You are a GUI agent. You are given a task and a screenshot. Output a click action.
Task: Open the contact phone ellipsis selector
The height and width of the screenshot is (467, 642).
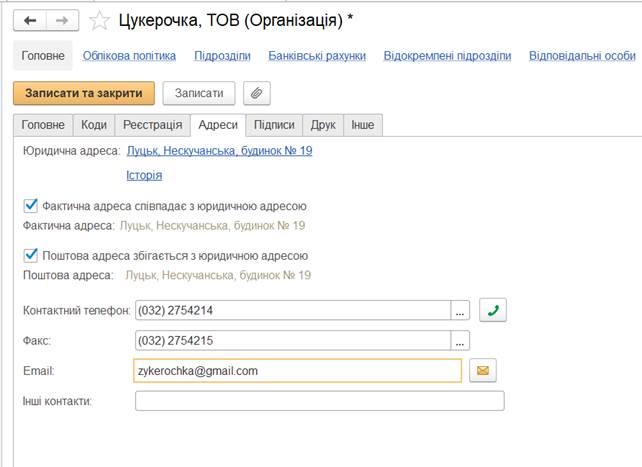460,311
